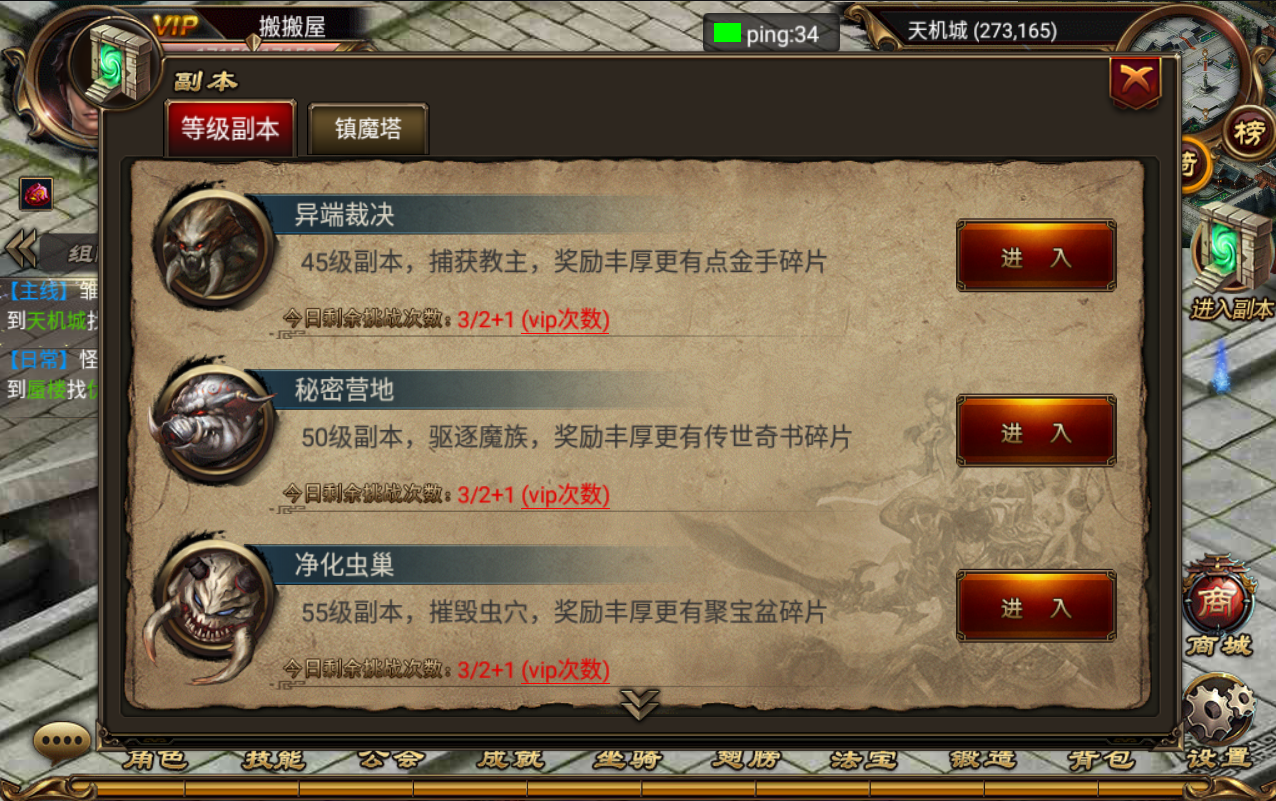
Task: Click 进入 button for 净化虫巢
Action: point(1036,607)
